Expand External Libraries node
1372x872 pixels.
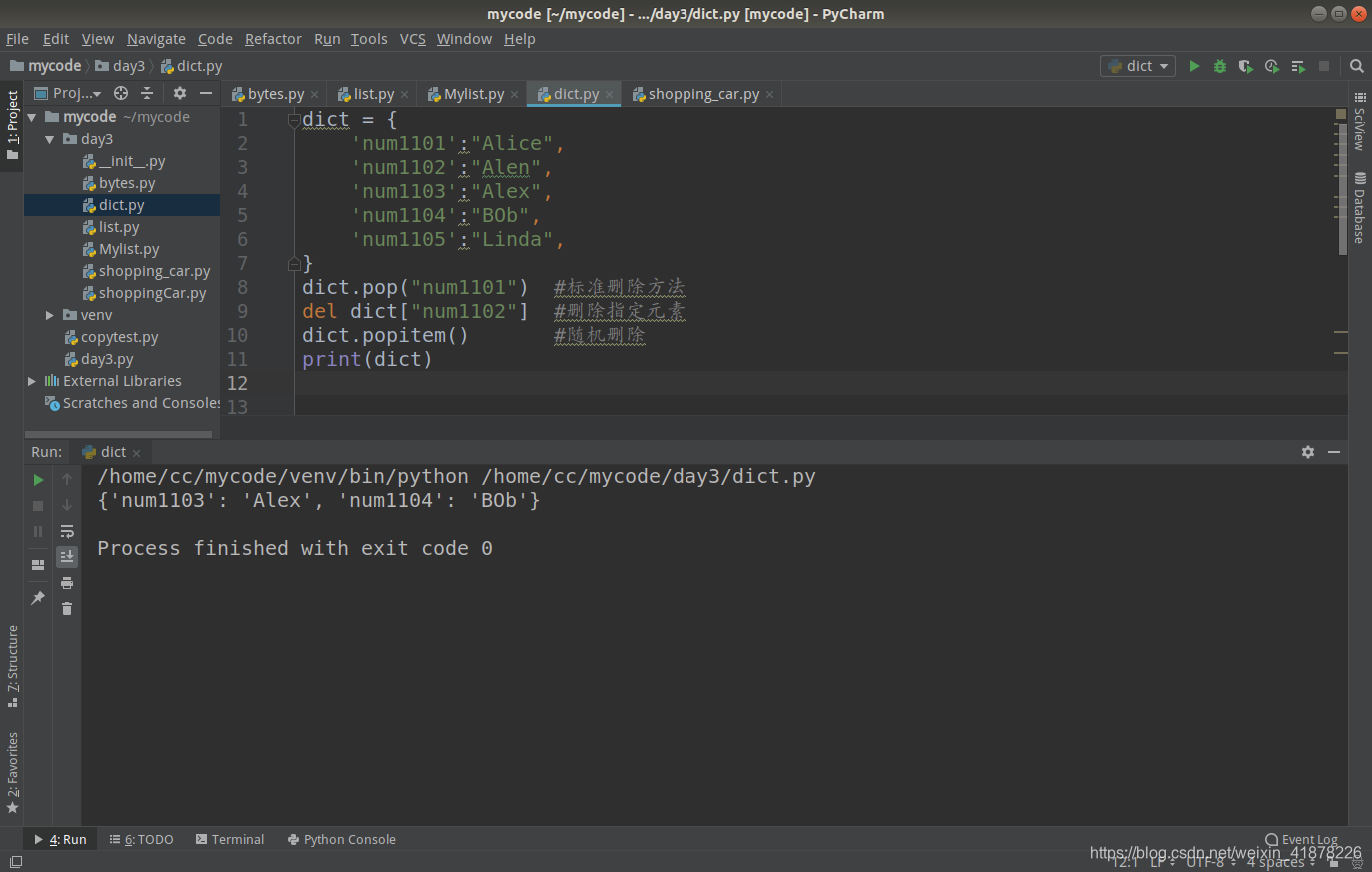(x=32, y=381)
